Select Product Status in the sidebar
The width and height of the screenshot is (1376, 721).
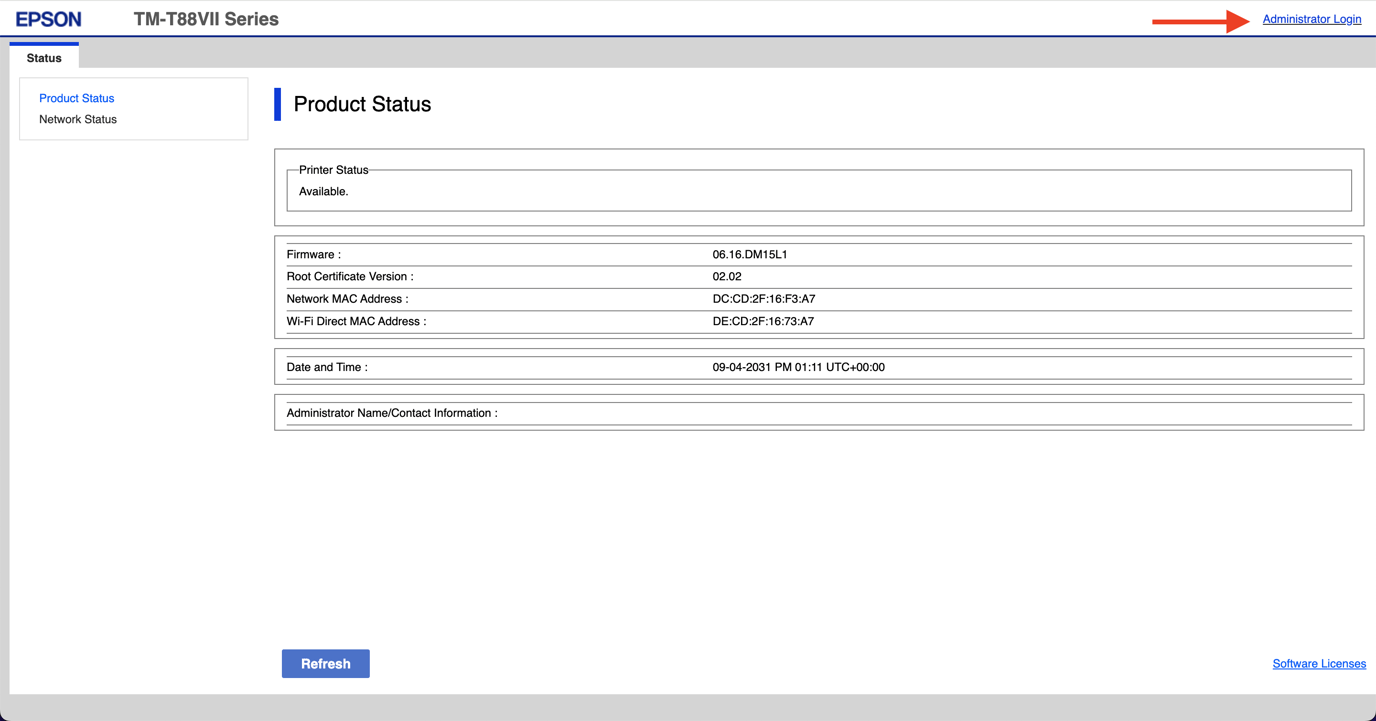(x=76, y=98)
